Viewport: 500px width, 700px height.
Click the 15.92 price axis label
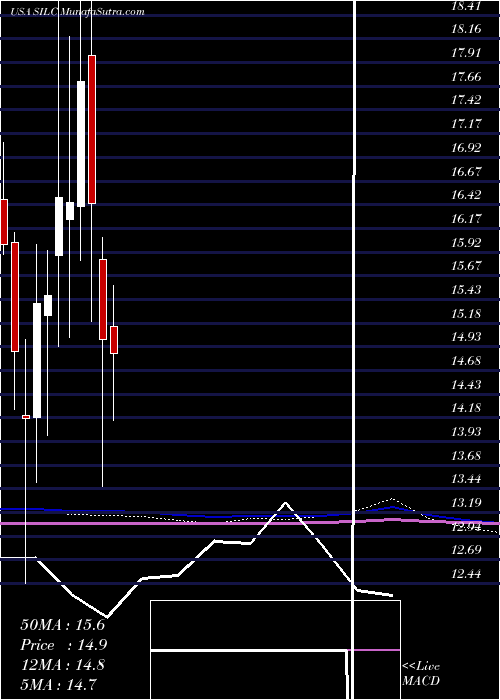click(467, 242)
